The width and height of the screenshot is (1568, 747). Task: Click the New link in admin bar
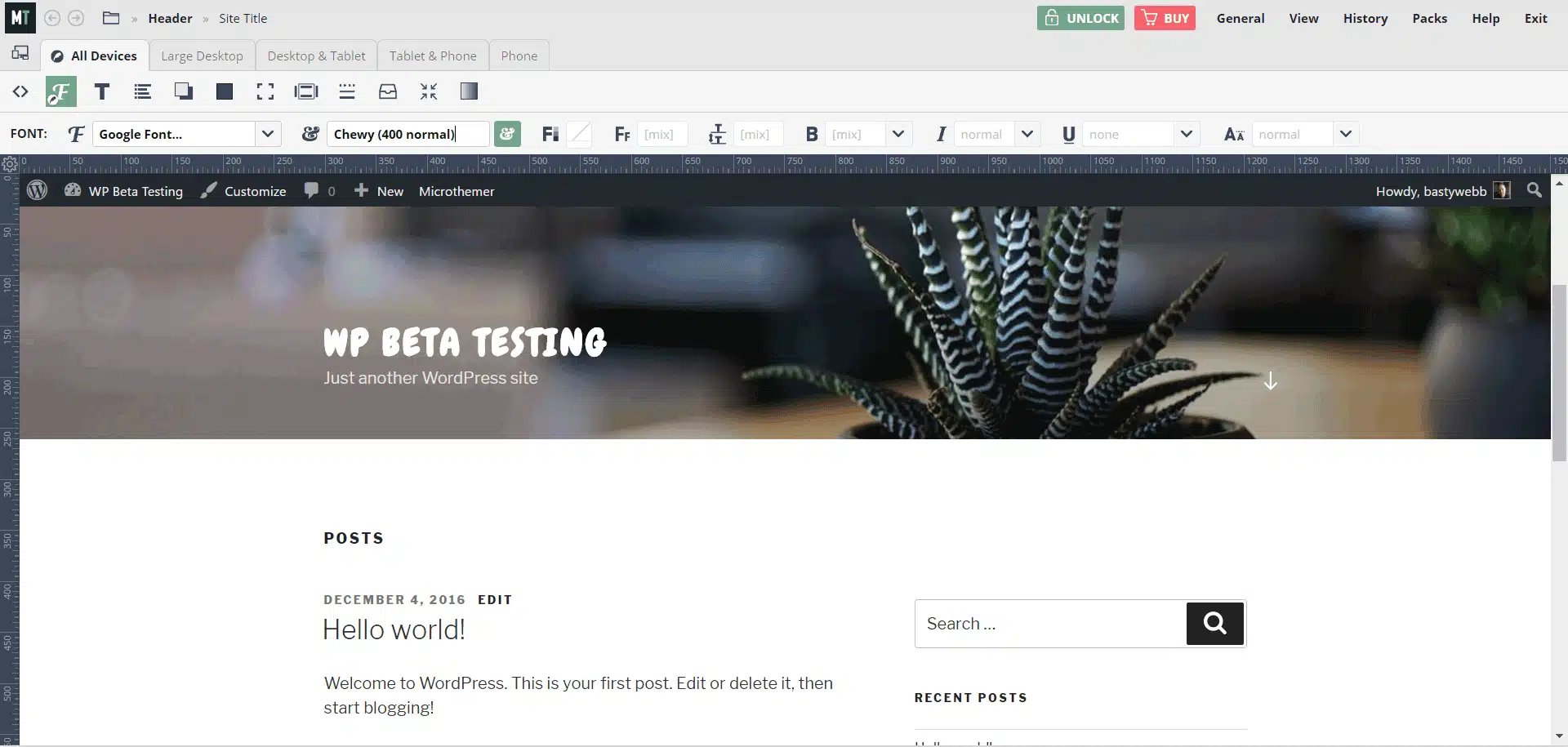379,191
